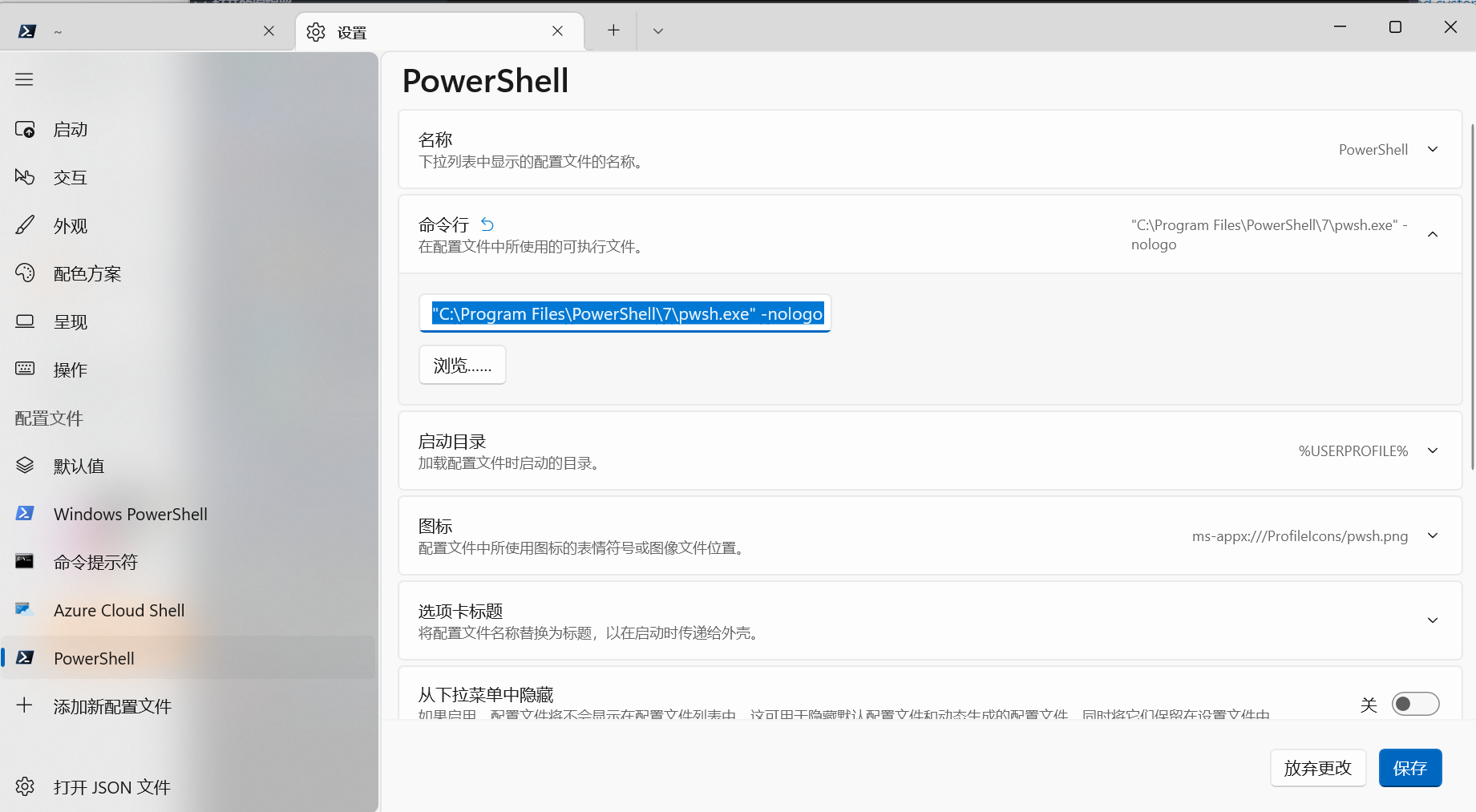
Task: Open the 配色方案 color schemes page
Action: click(87, 273)
